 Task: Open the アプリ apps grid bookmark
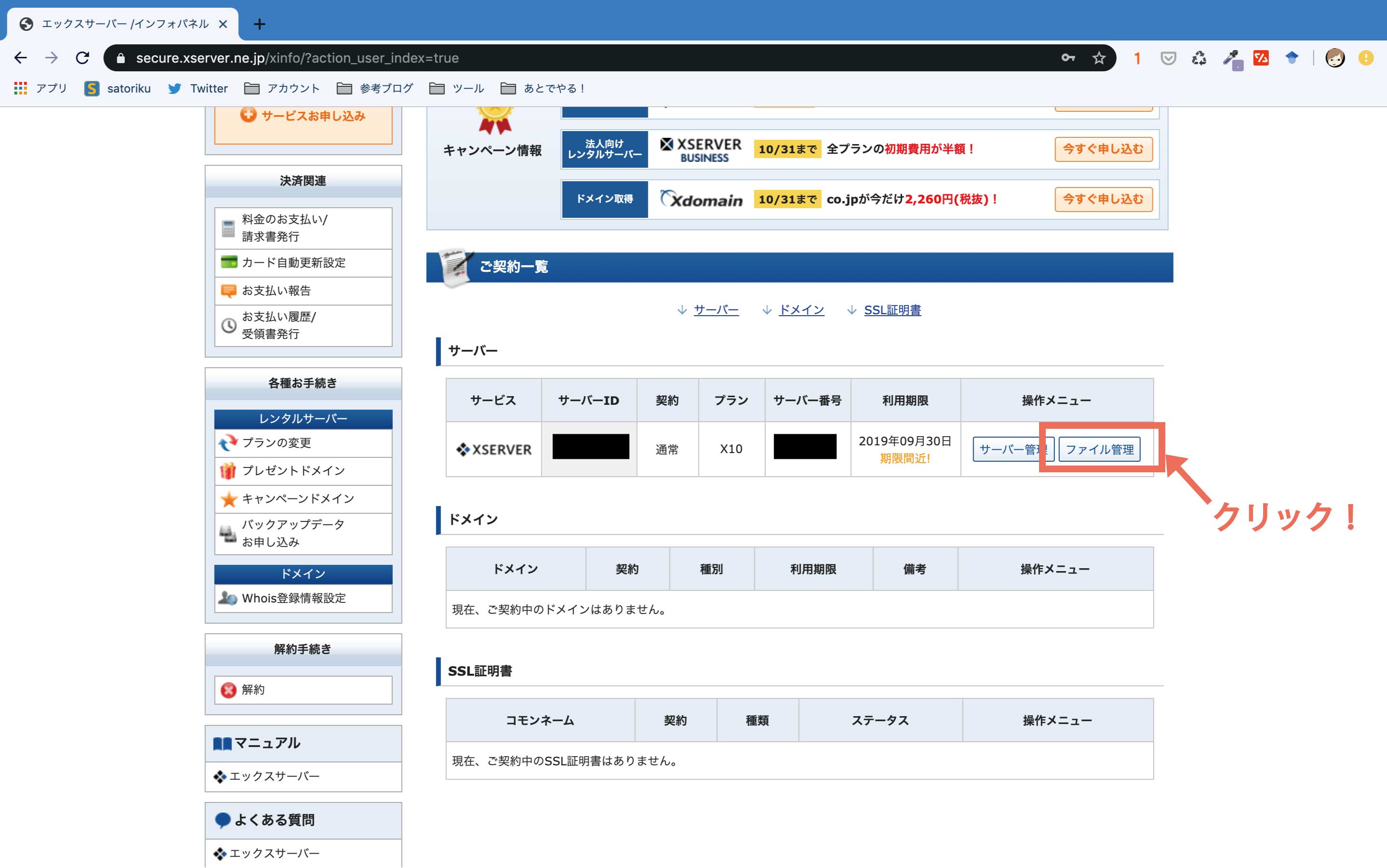click(x=40, y=88)
